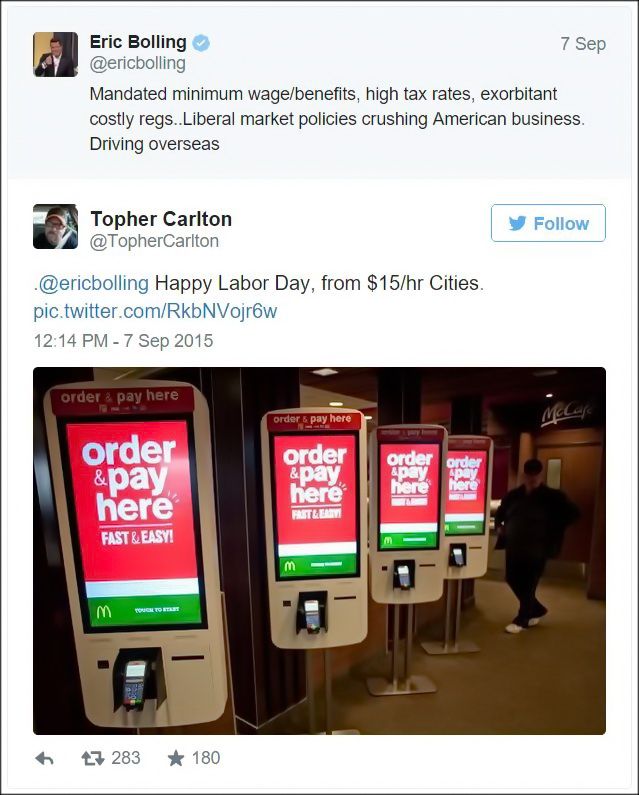Image resolution: width=639 pixels, height=795 pixels.
Task: Open Eric Bolling's profile picture
Action: [55, 54]
